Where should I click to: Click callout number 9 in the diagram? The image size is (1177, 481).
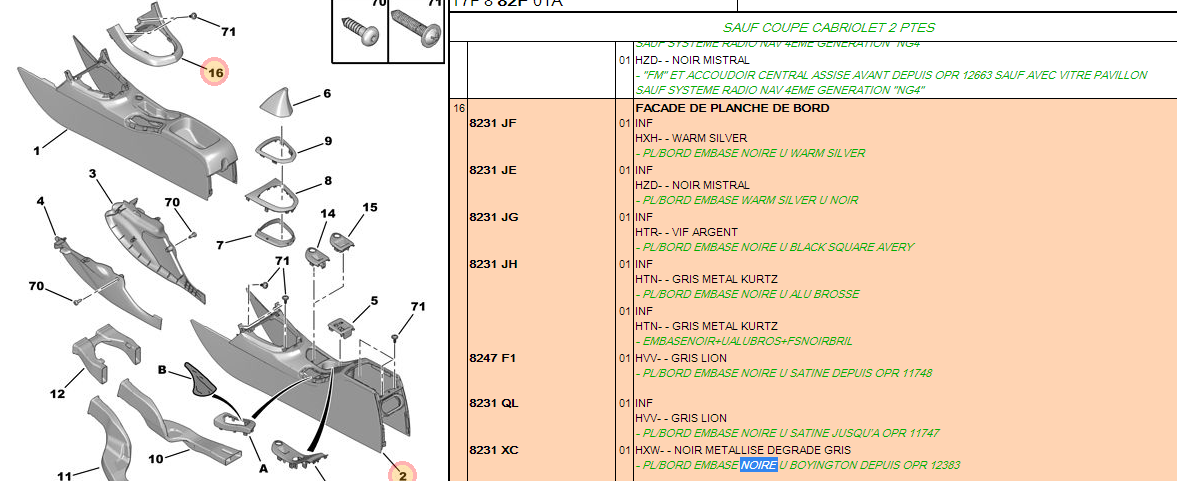327,141
